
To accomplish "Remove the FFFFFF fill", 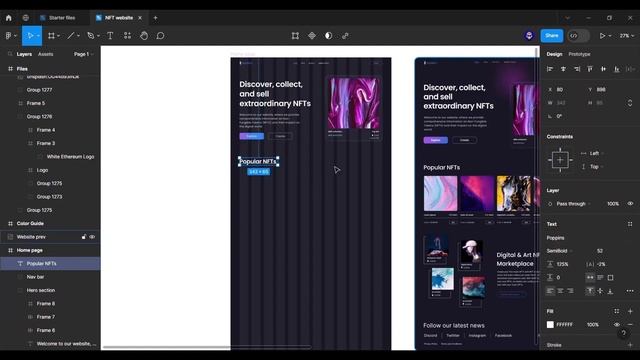I will point(630,324).
